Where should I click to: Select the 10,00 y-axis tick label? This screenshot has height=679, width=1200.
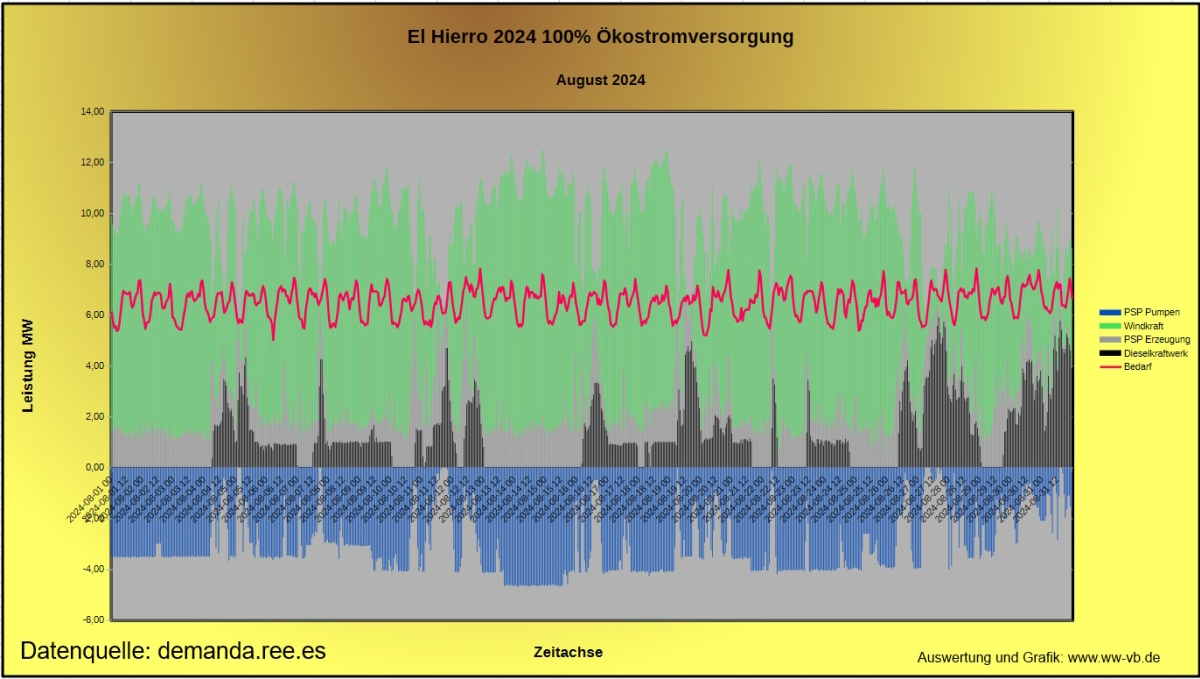92,213
